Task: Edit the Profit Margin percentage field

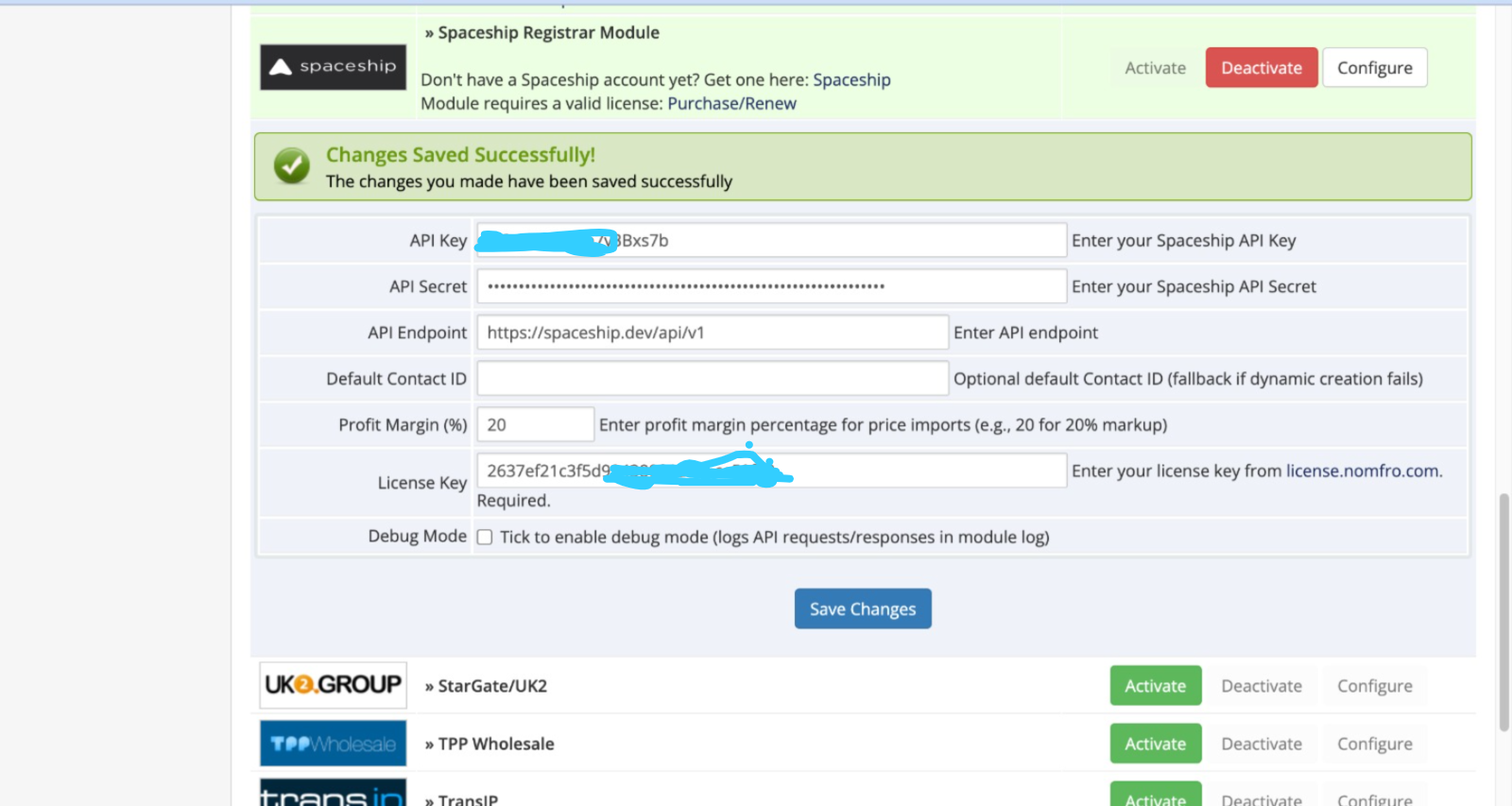Action: [x=535, y=425]
